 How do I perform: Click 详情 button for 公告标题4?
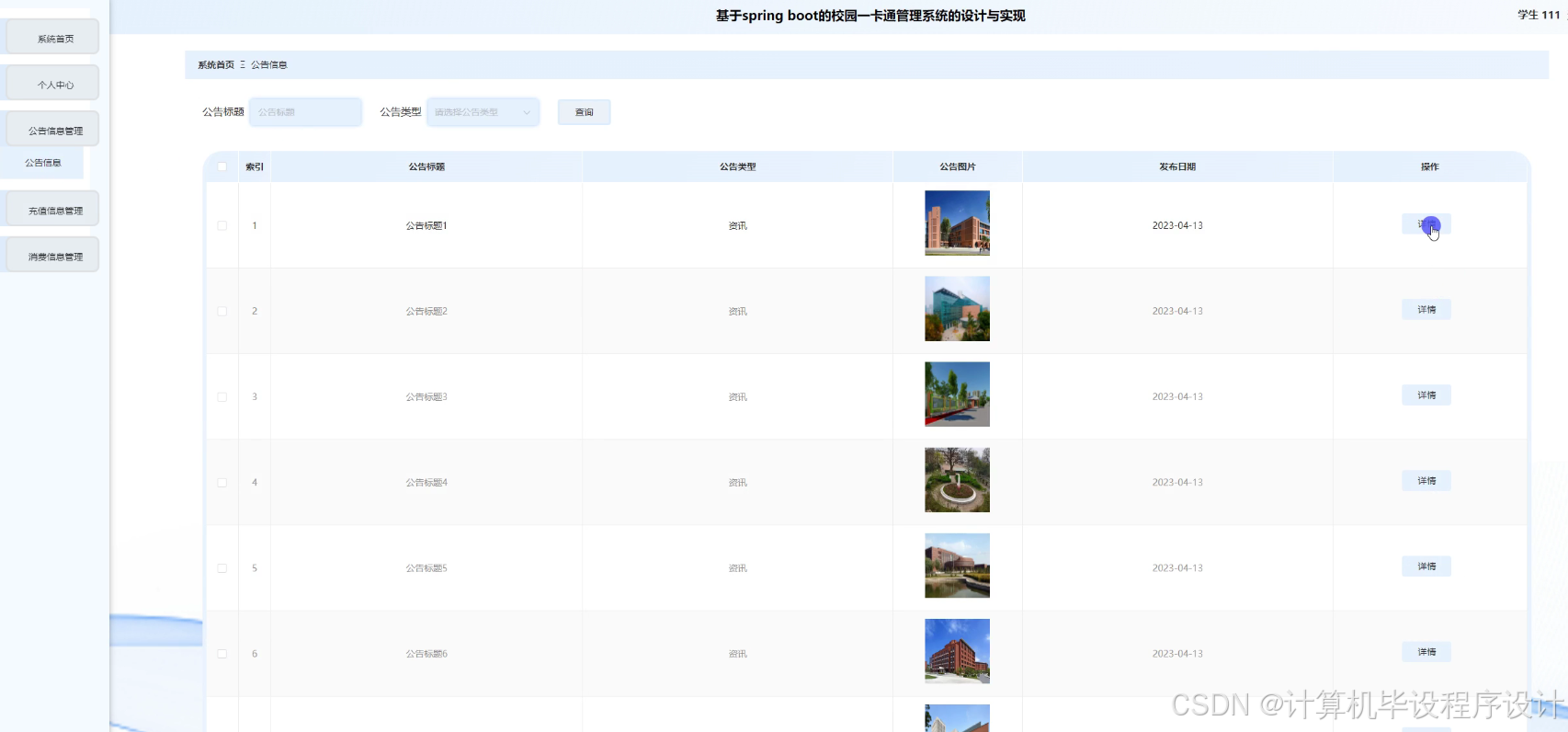[1426, 481]
